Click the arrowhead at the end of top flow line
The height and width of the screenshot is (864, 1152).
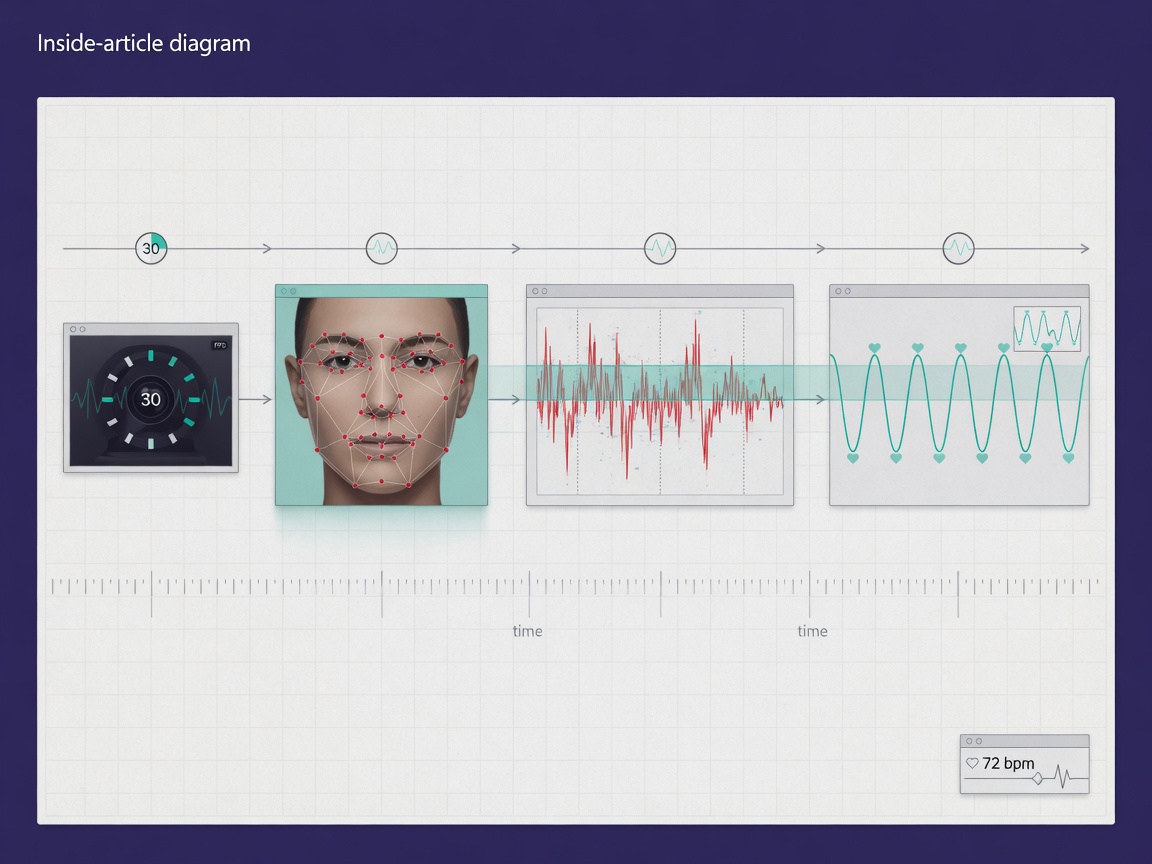1085,248
